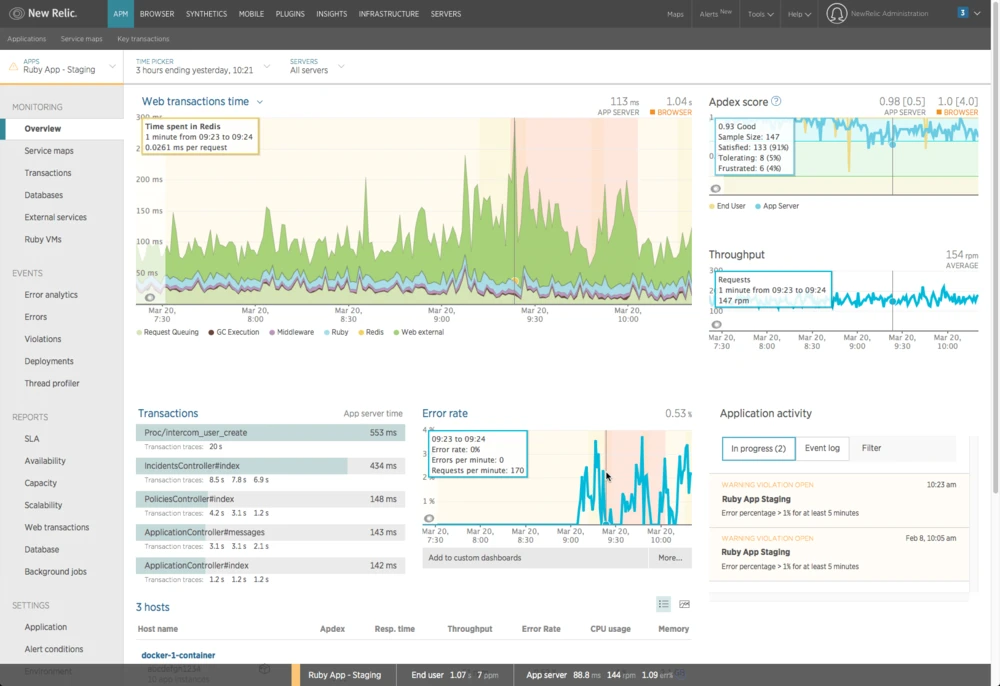Click the warning triangle beside Ruby App

tap(14, 66)
